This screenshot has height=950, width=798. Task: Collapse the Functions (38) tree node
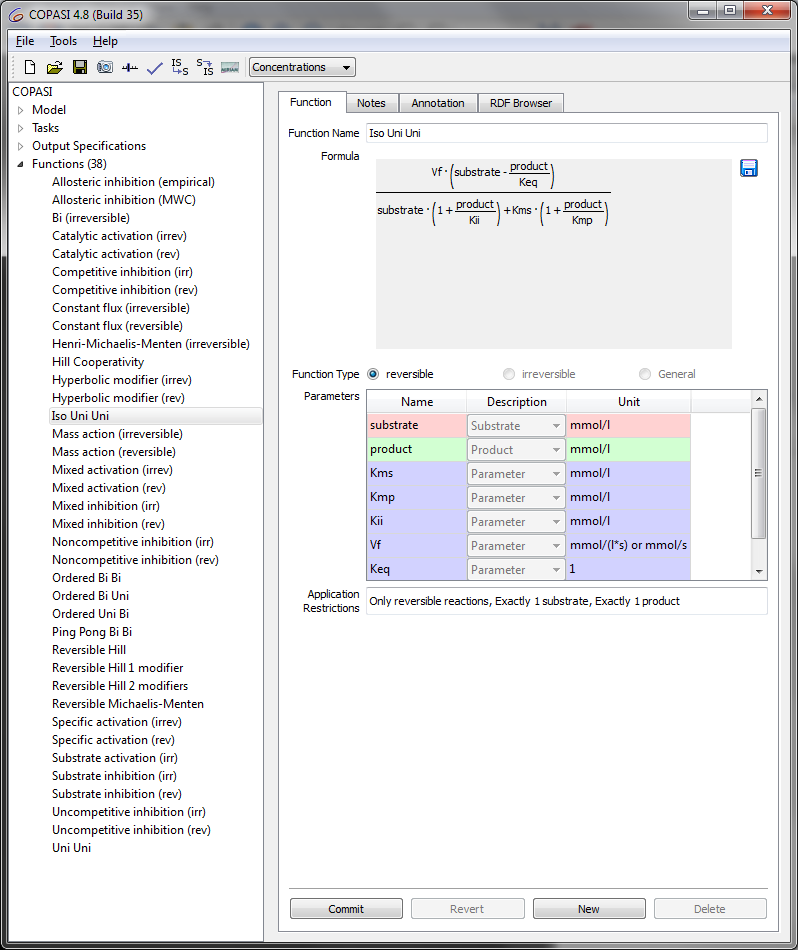click(x=20, y=164)
